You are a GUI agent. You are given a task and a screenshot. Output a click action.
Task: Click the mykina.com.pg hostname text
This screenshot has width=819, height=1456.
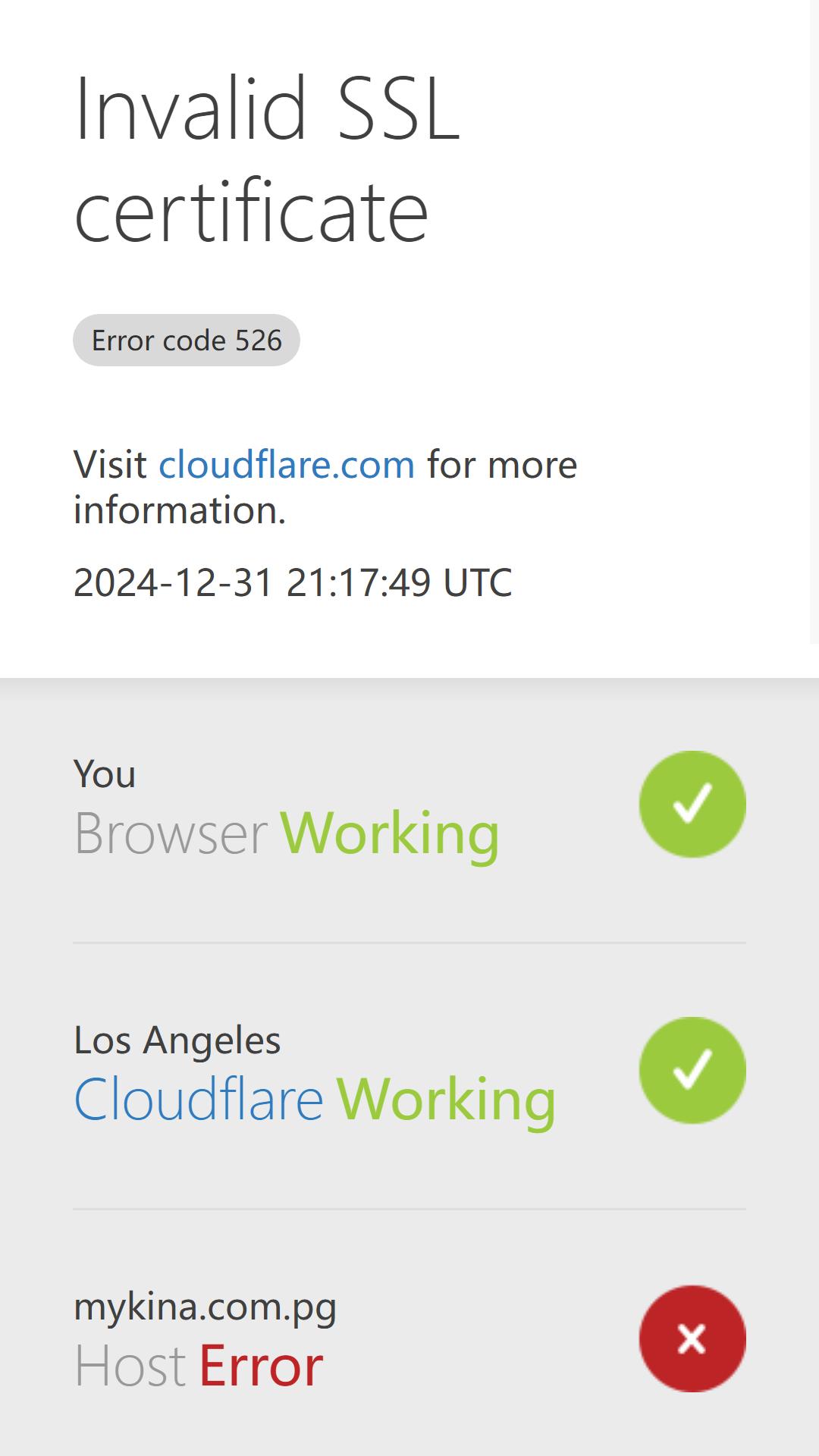205,1307
